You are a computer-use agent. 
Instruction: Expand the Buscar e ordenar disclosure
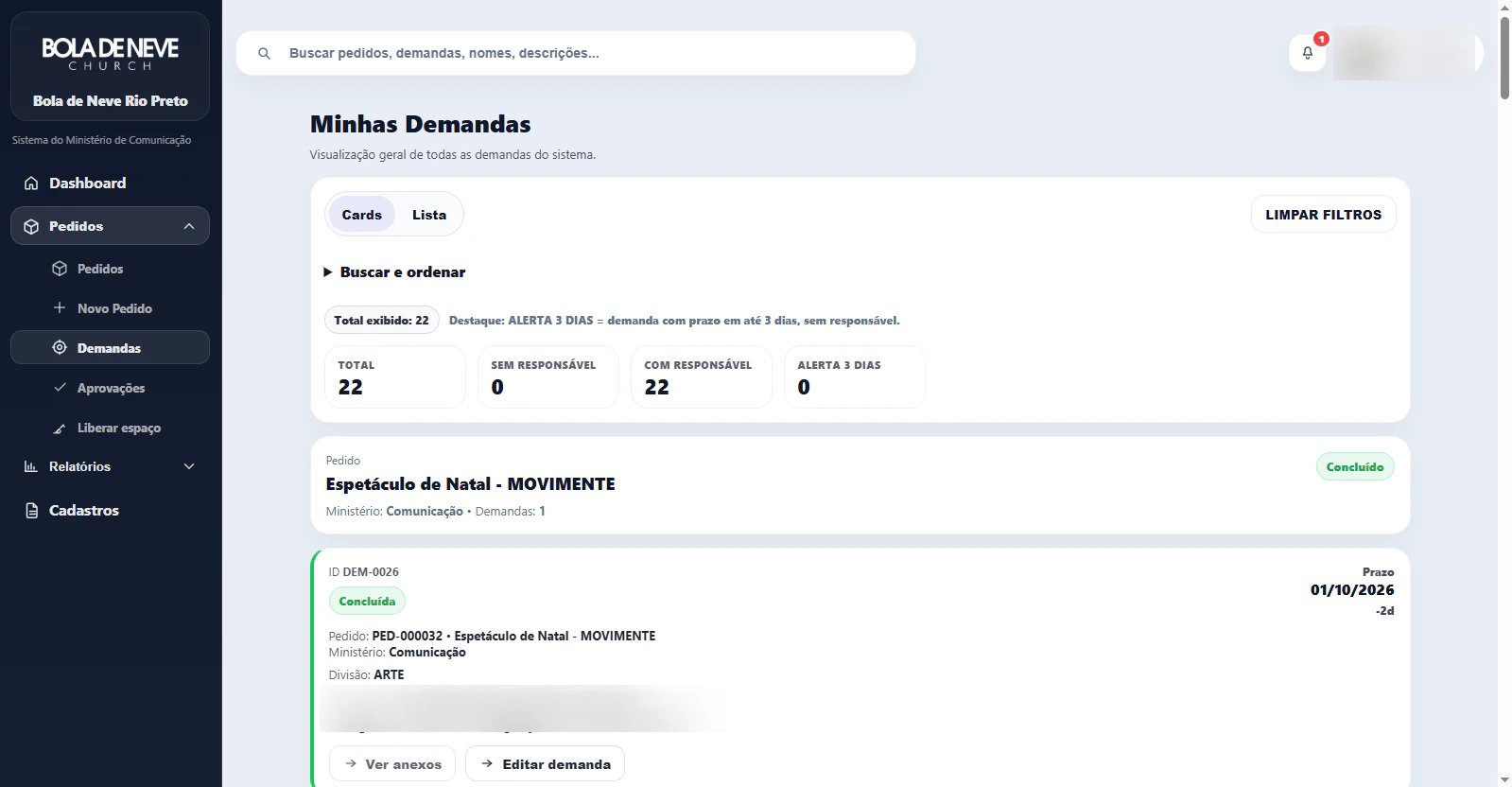[394, 272]
